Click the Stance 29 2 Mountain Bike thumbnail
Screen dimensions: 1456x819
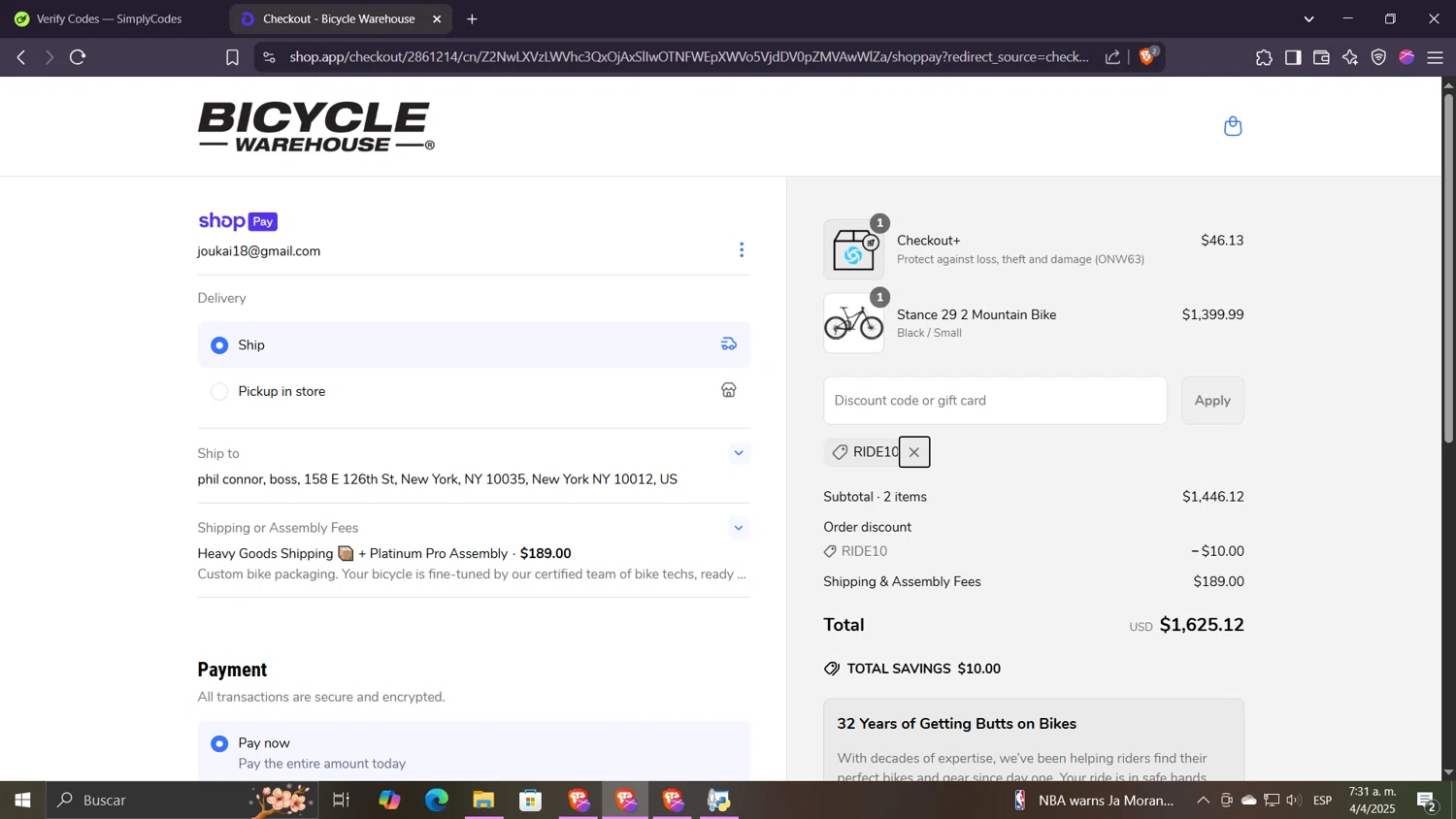(x=853, y=323)
